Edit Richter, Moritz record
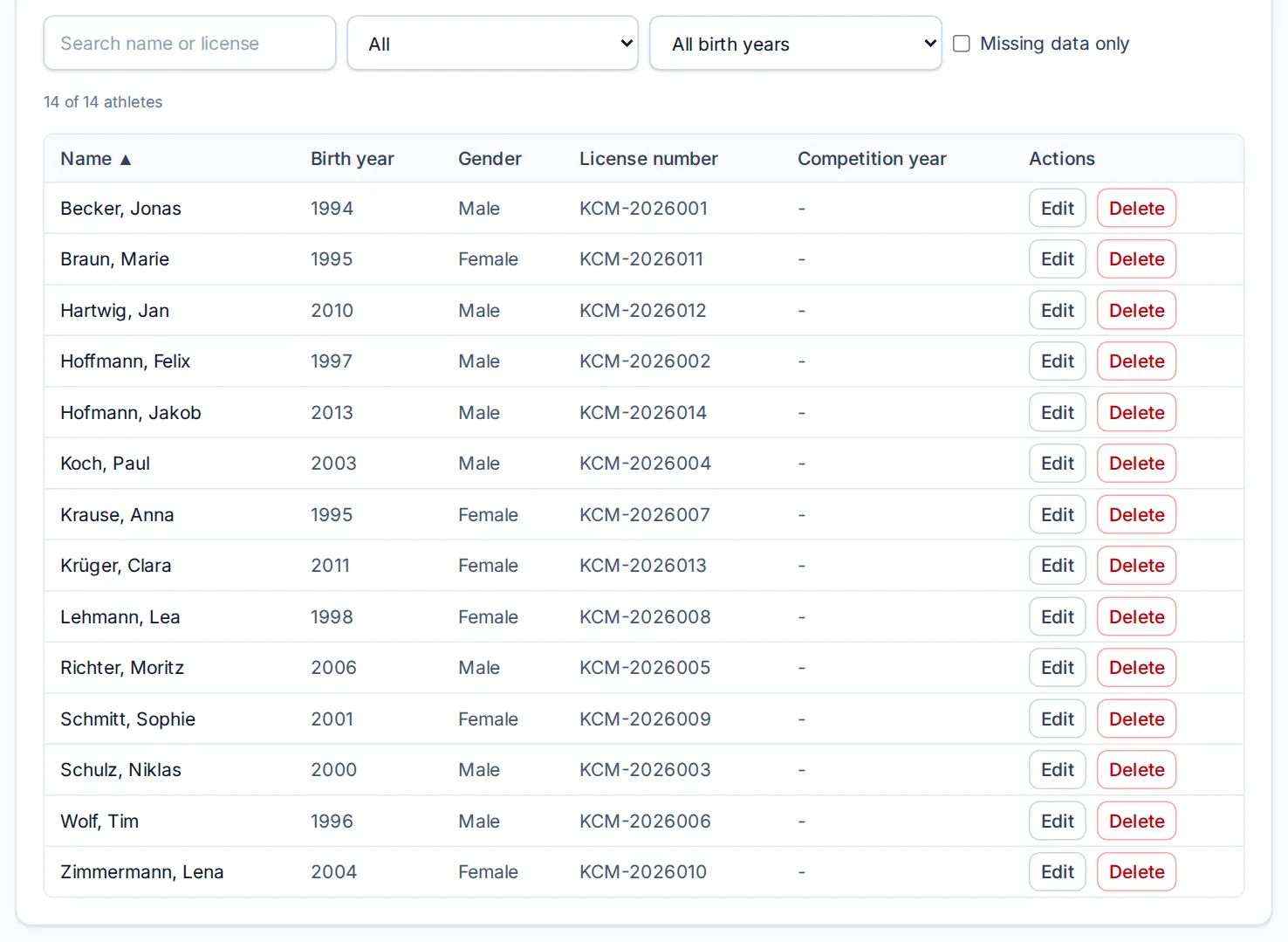The height and width of the screenshot is (942, 1288). coord(1058,668)
